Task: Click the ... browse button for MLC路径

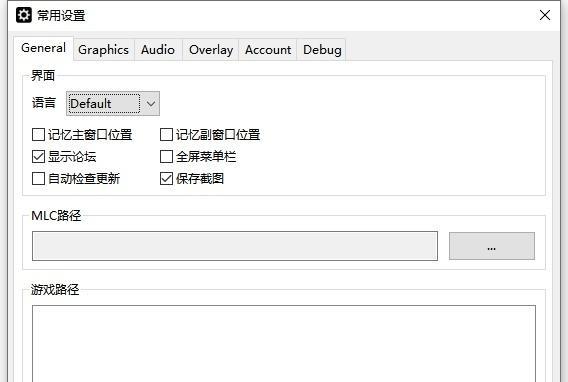Action: (492, 246)
